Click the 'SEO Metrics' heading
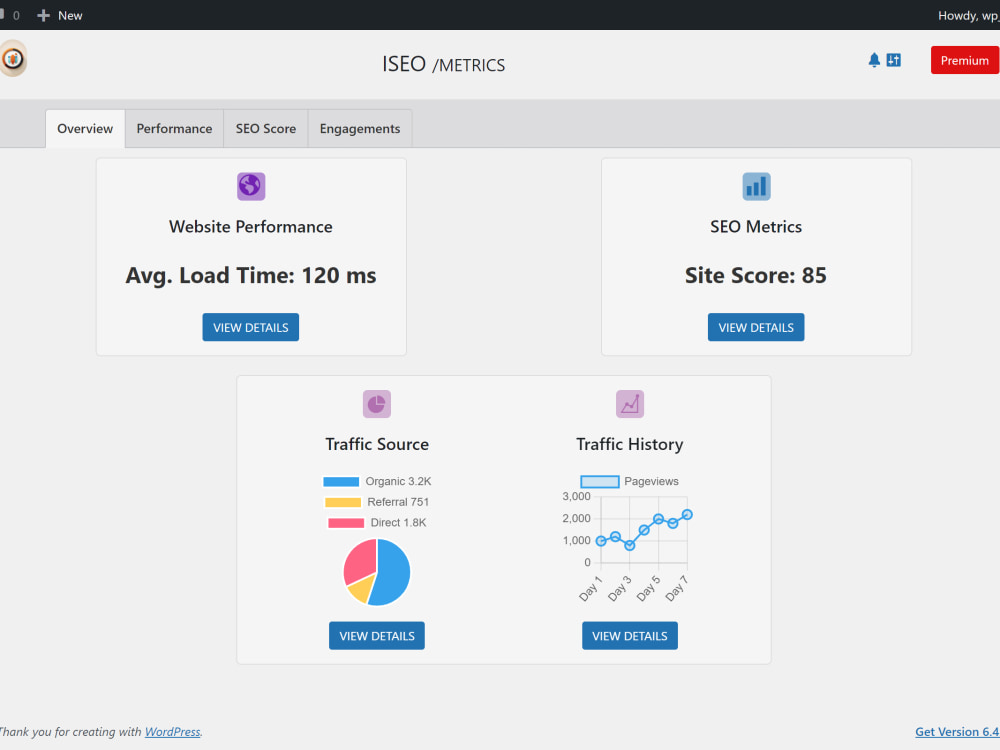This screenshot has width=1000, height=750. pyautogui.click(x=756, y=227)
